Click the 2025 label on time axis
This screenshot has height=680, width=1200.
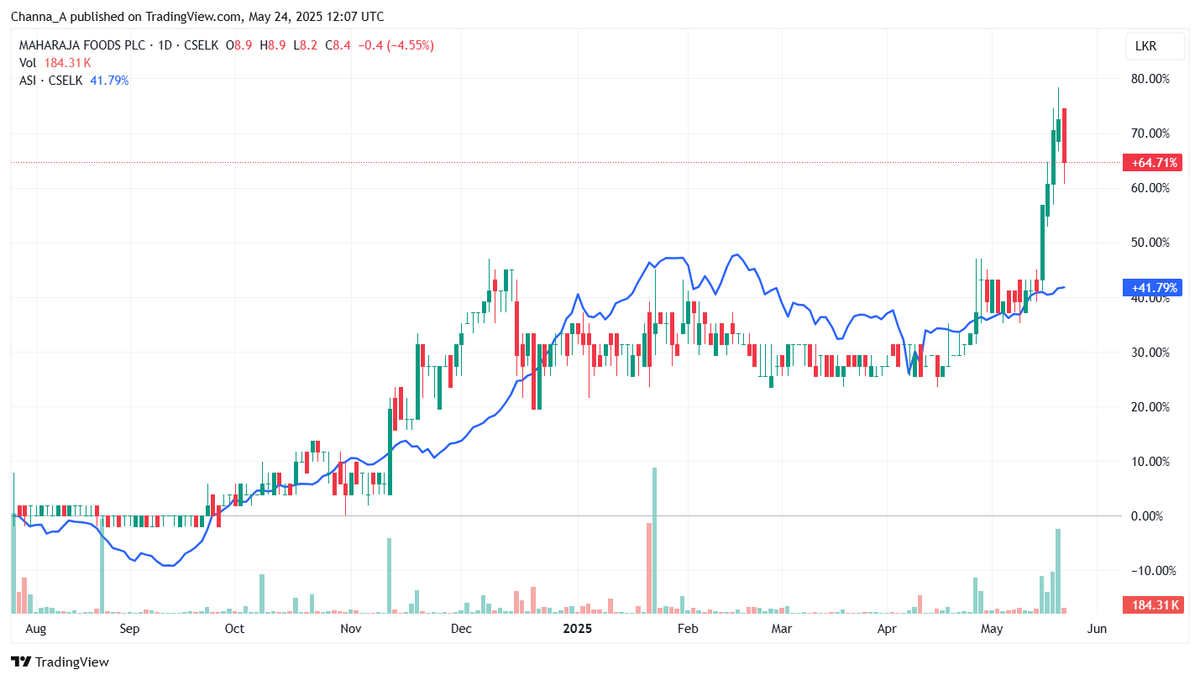579,629
